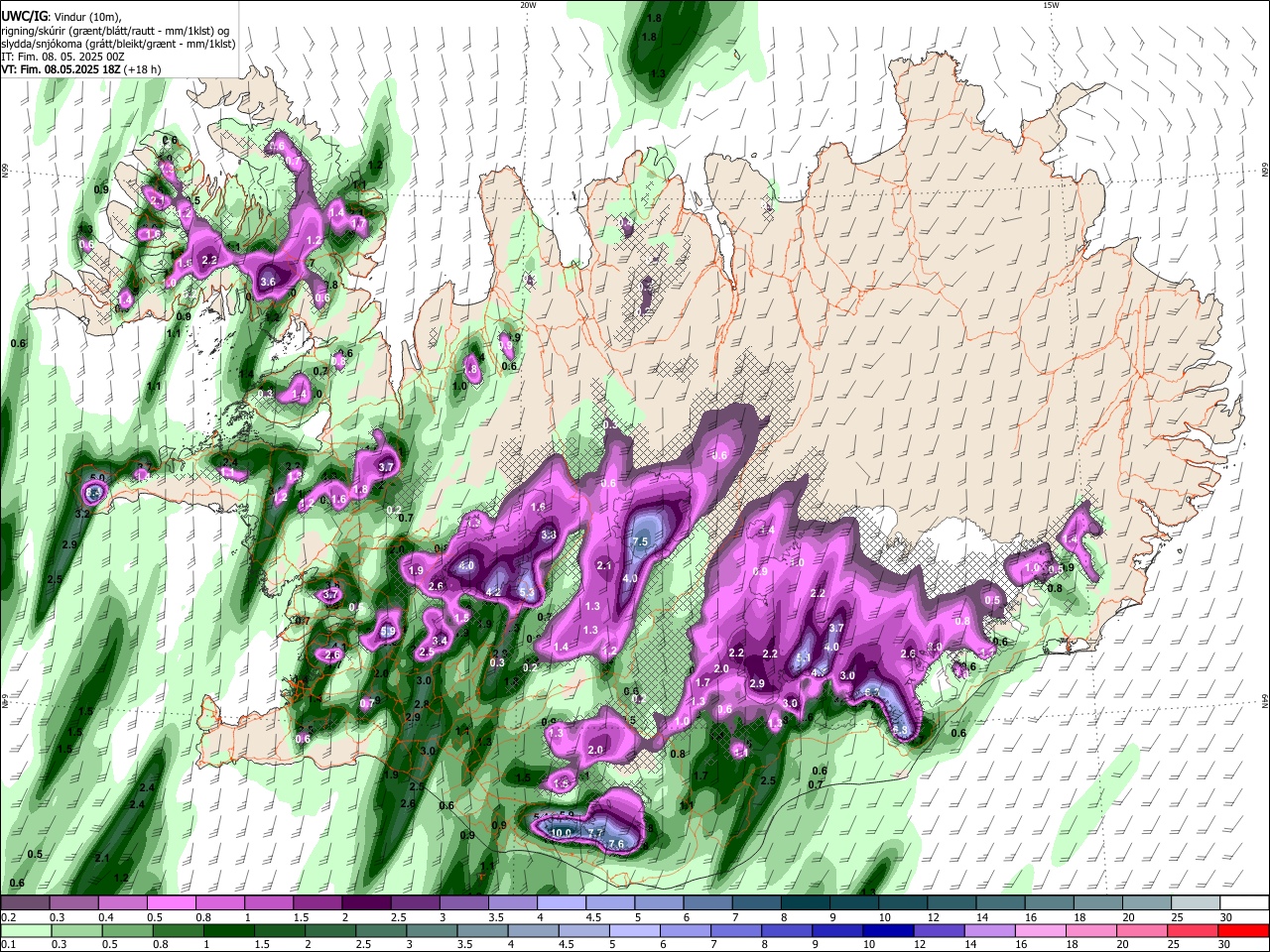The image size is (1270, 952).
Task: Select upper-row legend swatch above label 25
Action: (1196, 903)
